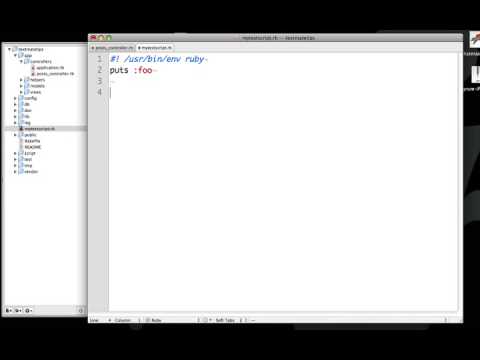Select the log folder icon
Viewport: 480px width, 360px height.
21,123
